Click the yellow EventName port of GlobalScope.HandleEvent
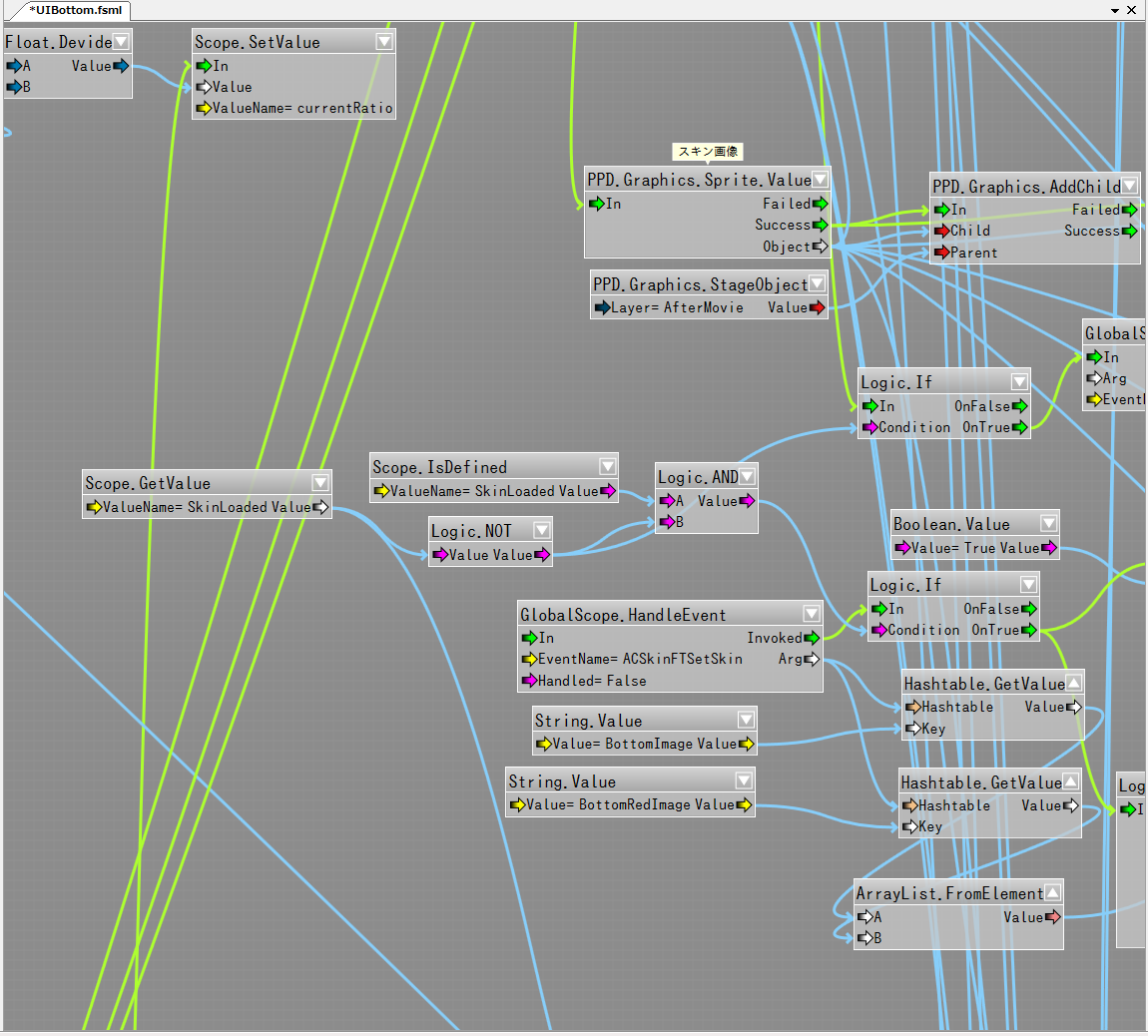 point(529,659)
